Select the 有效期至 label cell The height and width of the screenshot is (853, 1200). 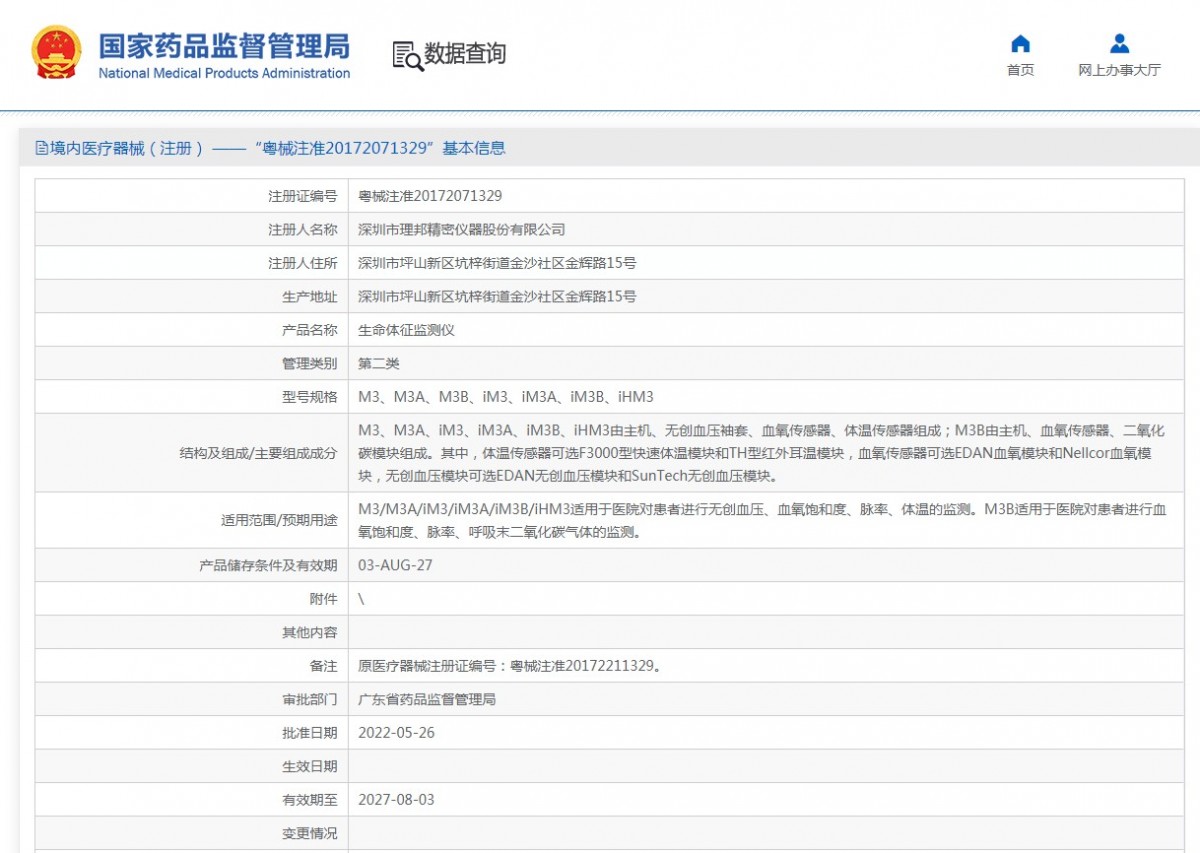click(x=192, y=800)
